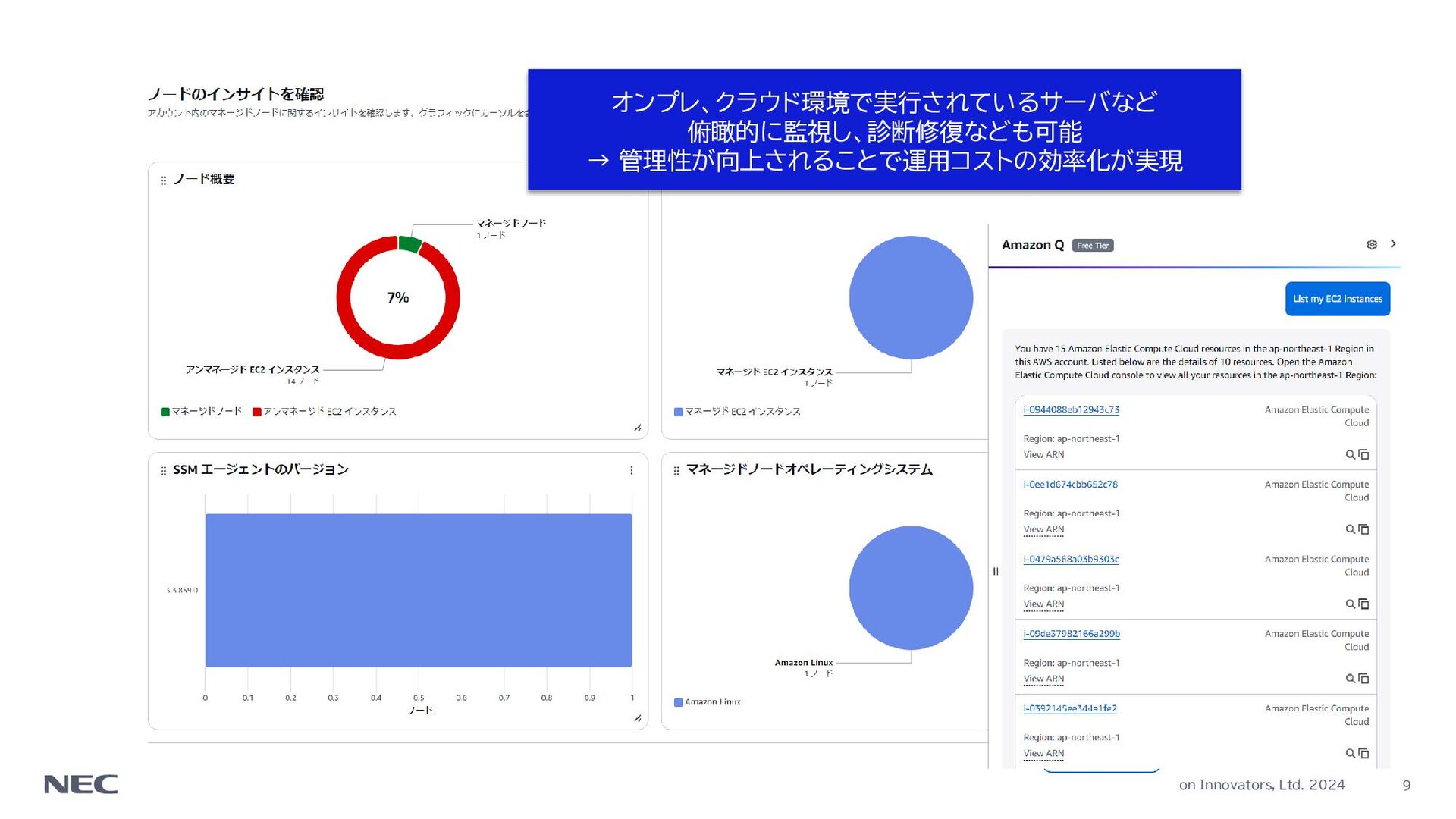Screen dimensions: 1456x819
Task: Open instance link i-09de37982166a299b
Action: [x=1072, y=633]
